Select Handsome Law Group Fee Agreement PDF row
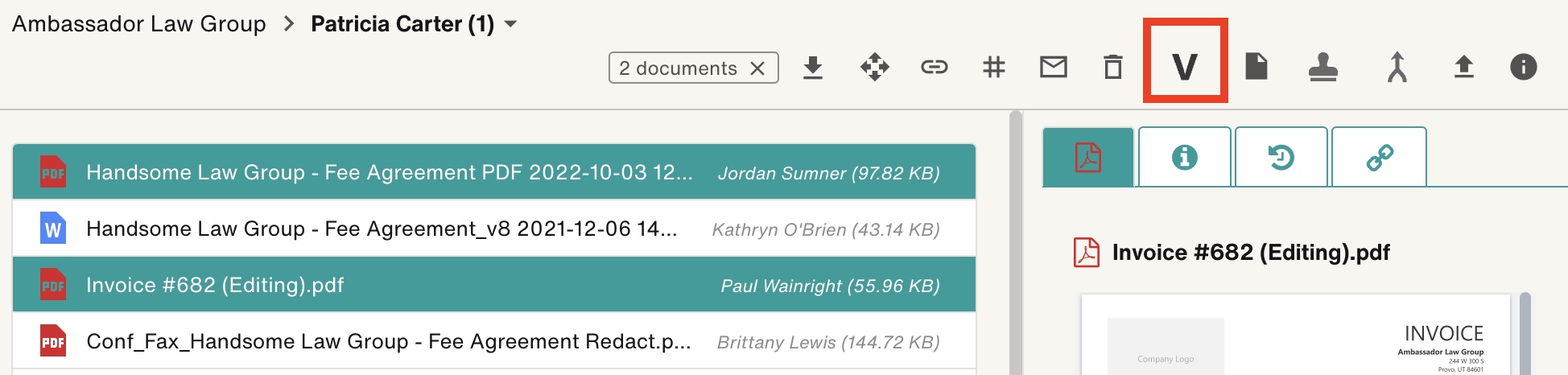Image resolution: width=1568 pixels, height=375 pixels. click(494, 172)
